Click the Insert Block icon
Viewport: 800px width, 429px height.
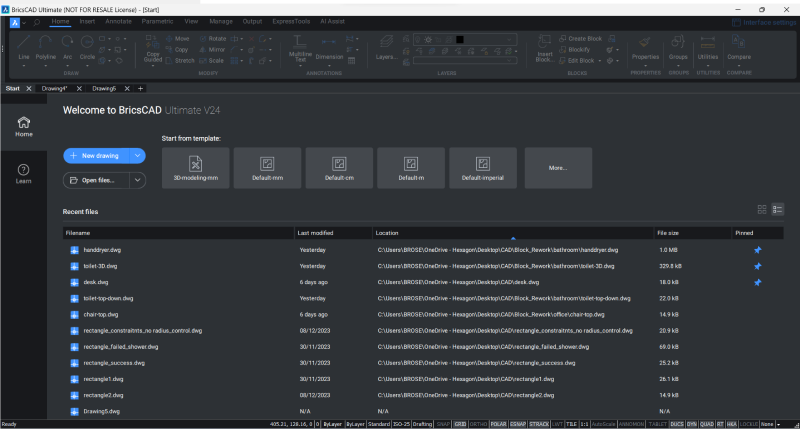pyautogui.click(x=544, y=42)
